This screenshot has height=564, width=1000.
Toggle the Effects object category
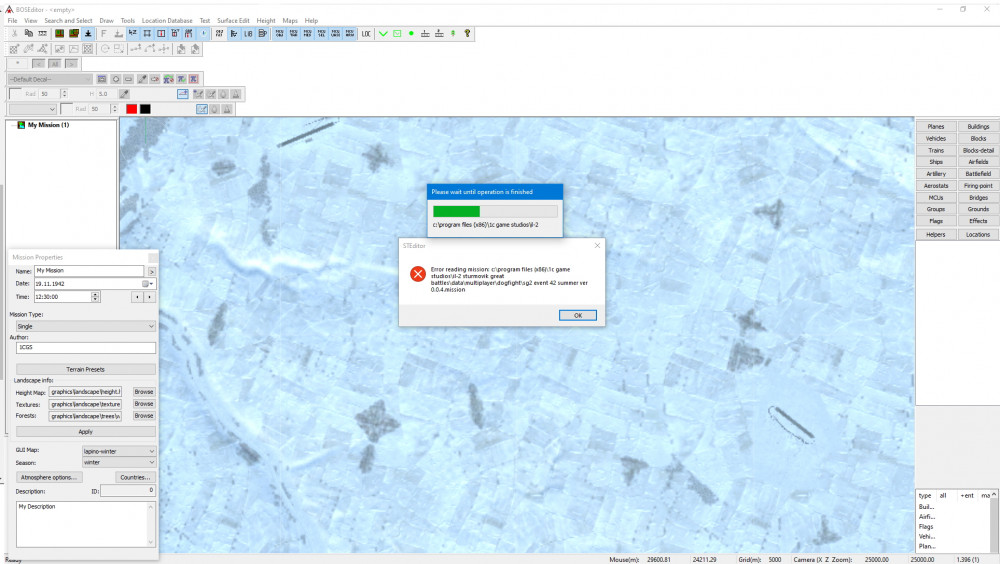[978, 221]
